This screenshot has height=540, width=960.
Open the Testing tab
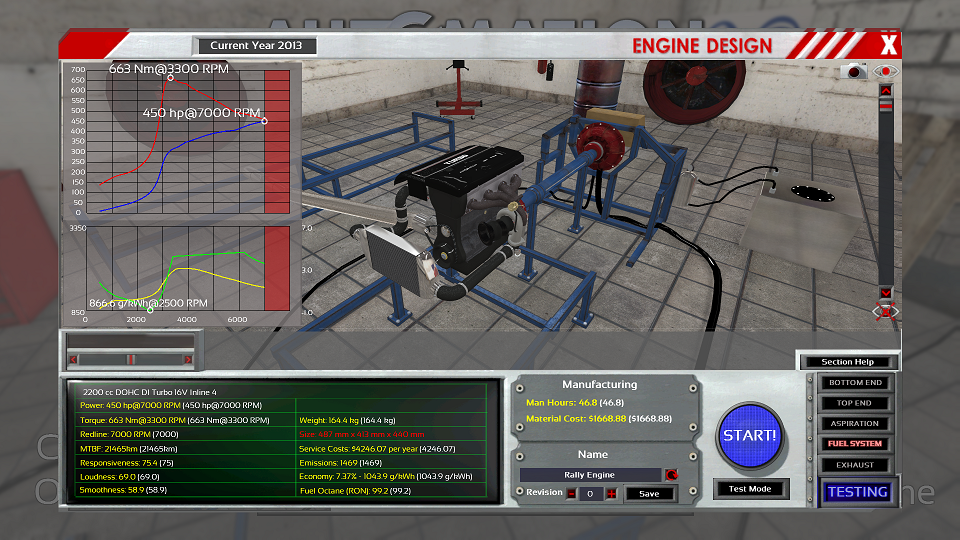(x=857, y=492)
